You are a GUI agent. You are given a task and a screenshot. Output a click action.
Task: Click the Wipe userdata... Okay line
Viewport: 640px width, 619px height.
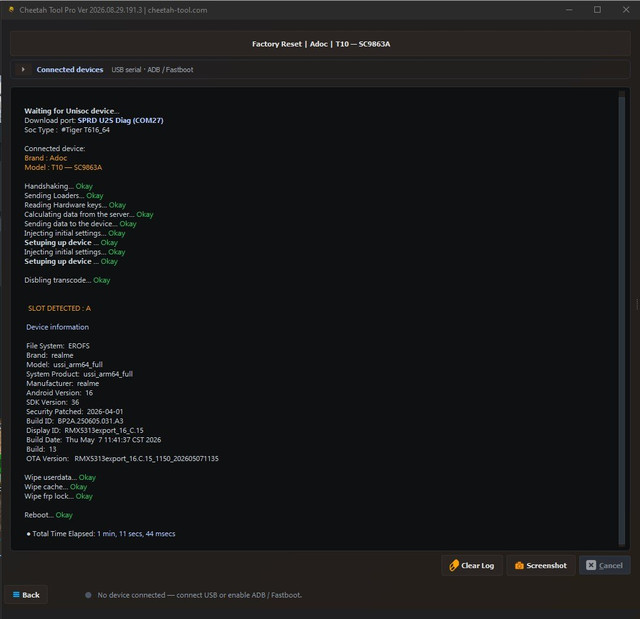point(60,477)
